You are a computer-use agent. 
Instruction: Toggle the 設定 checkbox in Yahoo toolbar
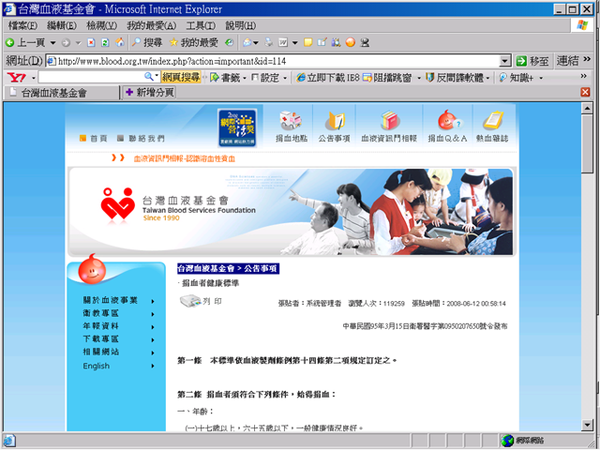[255, 78]
